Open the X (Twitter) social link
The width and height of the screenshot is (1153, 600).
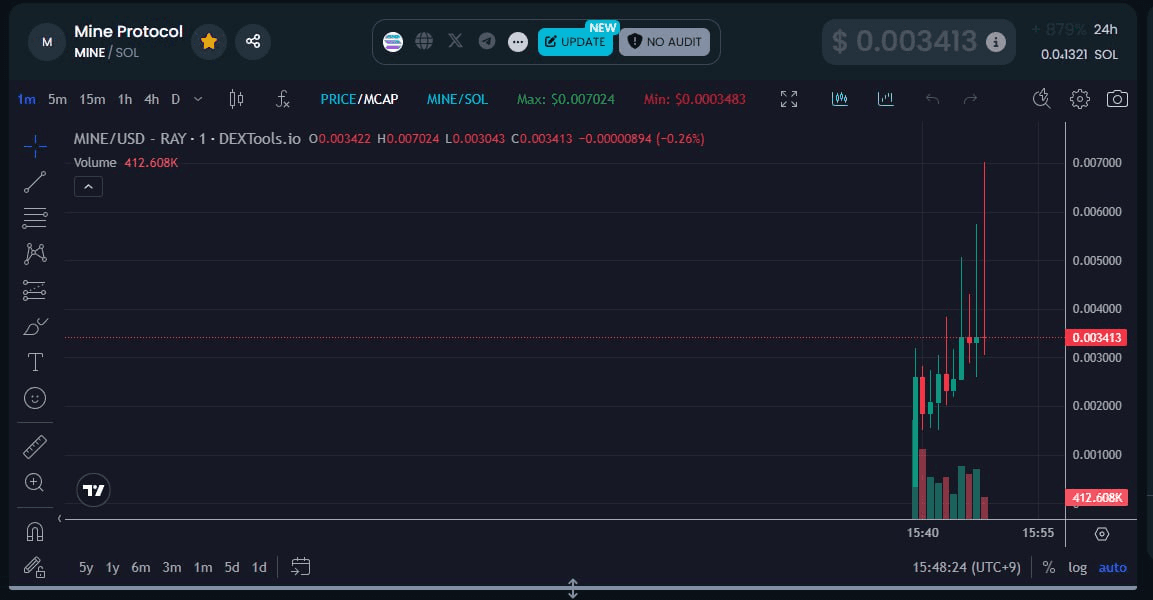(455, 41)
